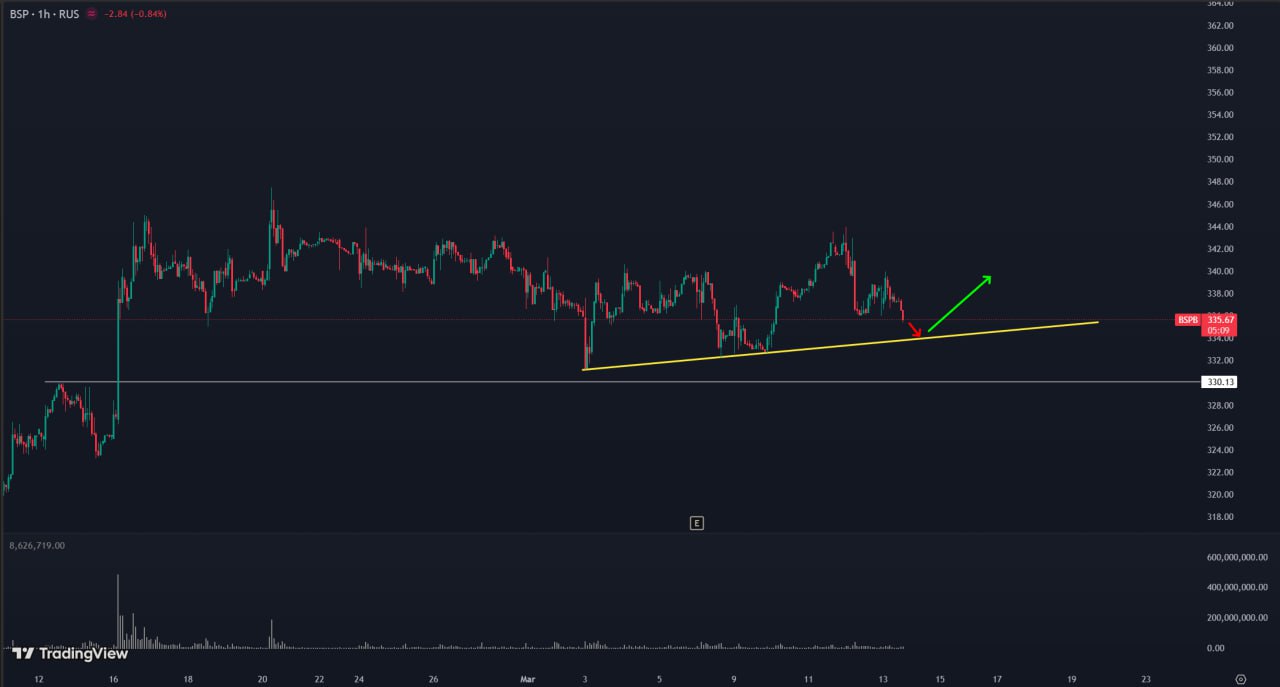
Task: Select the green upward arrow drawing
Action: click(960, 303)
